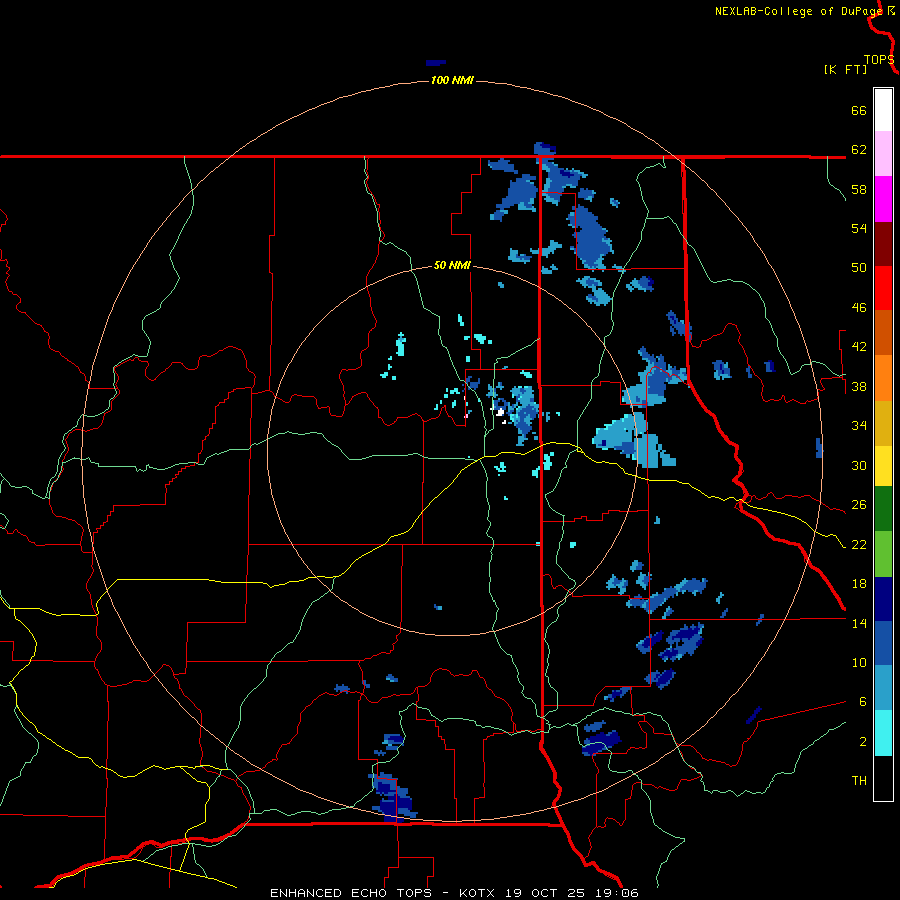Click the 'TOPS' legend heading

pyautogui.click(x=879, y=60)
